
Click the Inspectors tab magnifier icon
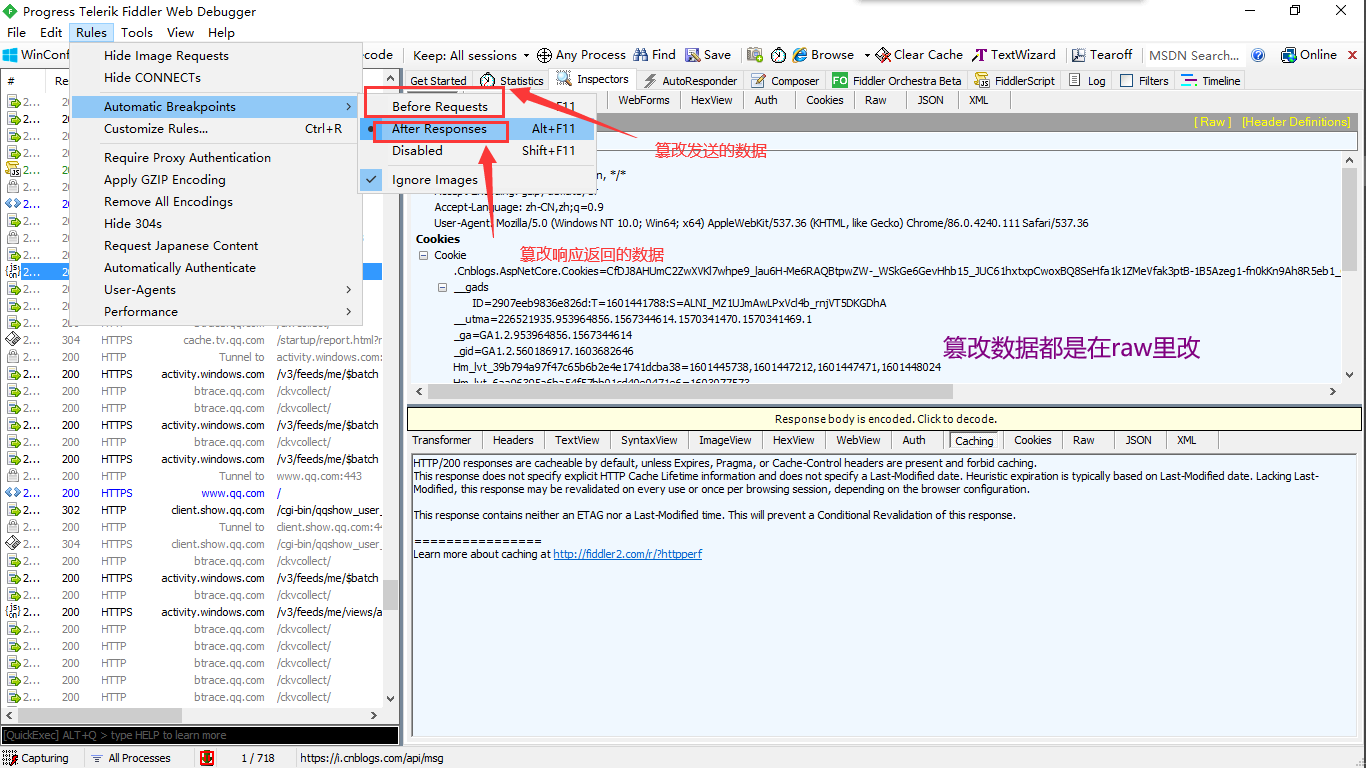(x=564, y=79)
